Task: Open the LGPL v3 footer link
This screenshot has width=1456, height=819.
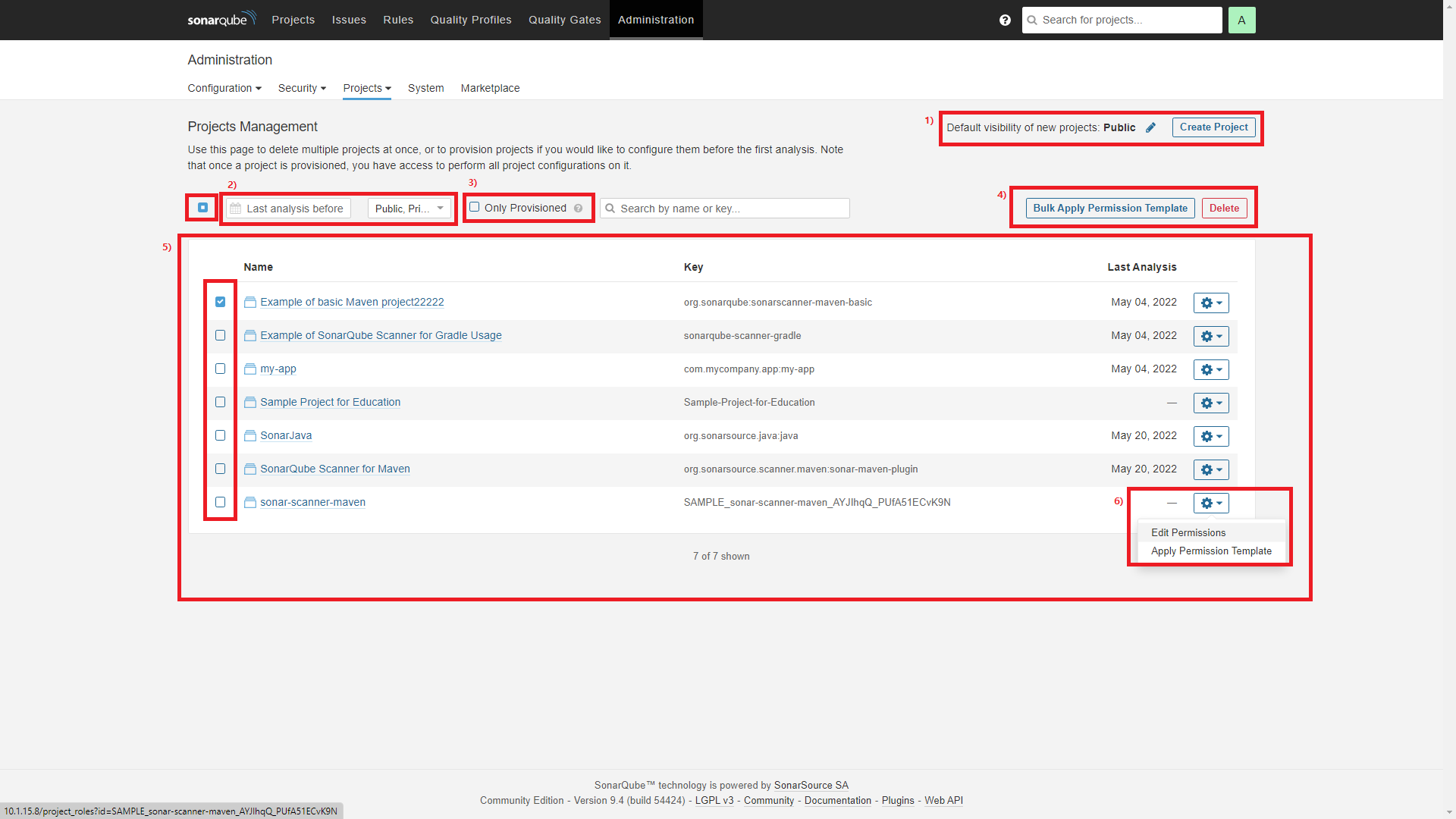Action: click(x=714, y=801)
